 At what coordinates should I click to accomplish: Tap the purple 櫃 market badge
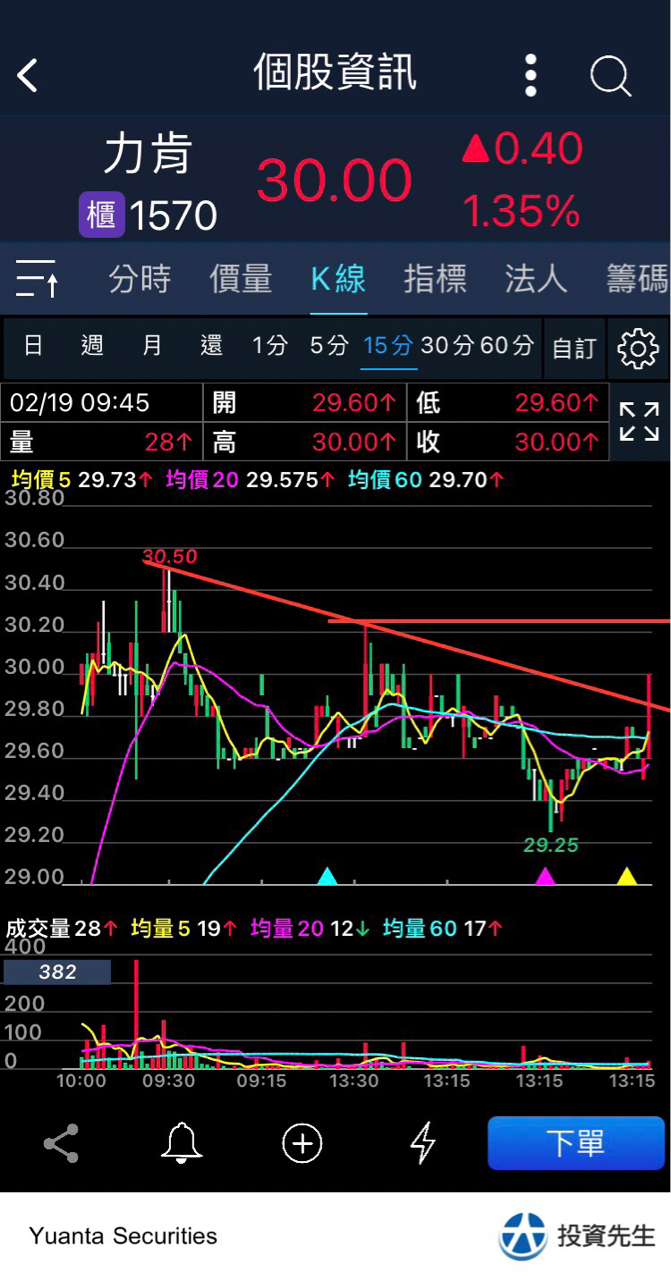pyautogui.click(x=102, y=214)
